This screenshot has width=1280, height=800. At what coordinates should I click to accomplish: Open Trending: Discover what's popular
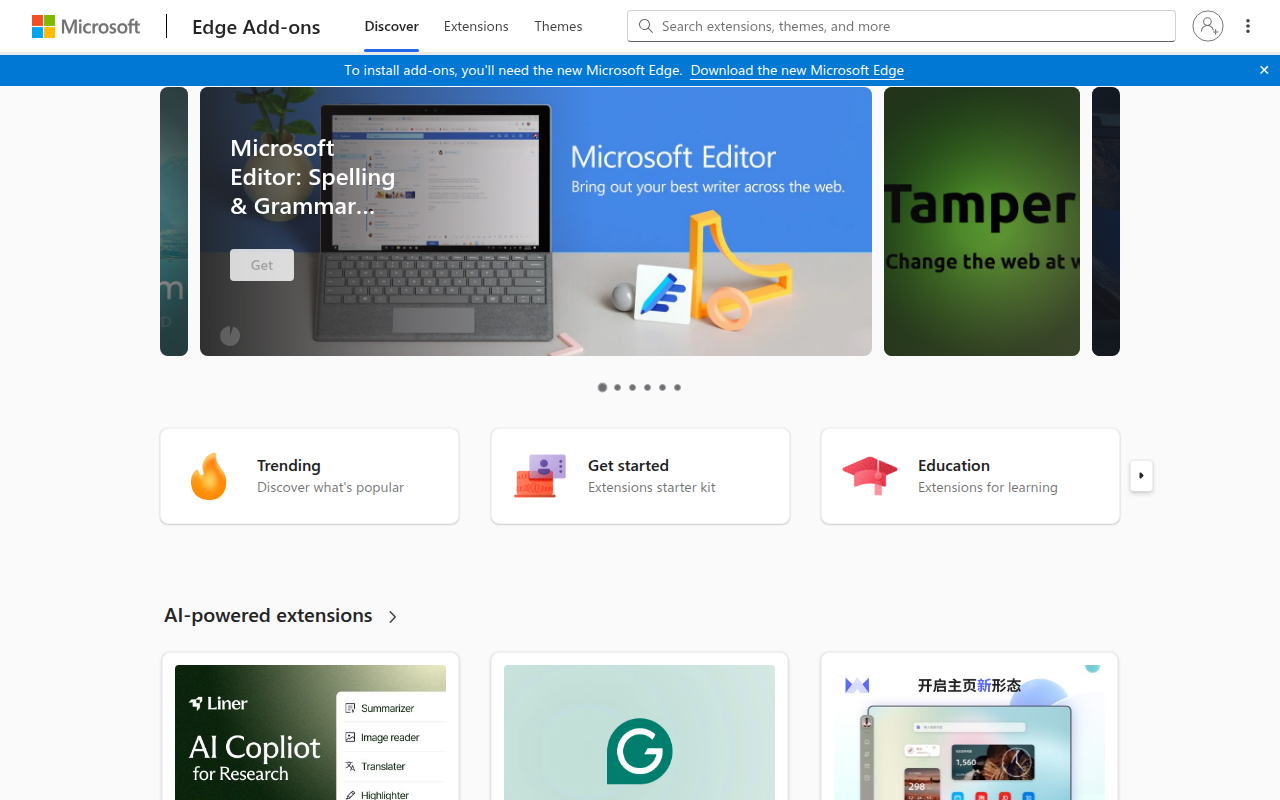point(310,476)
